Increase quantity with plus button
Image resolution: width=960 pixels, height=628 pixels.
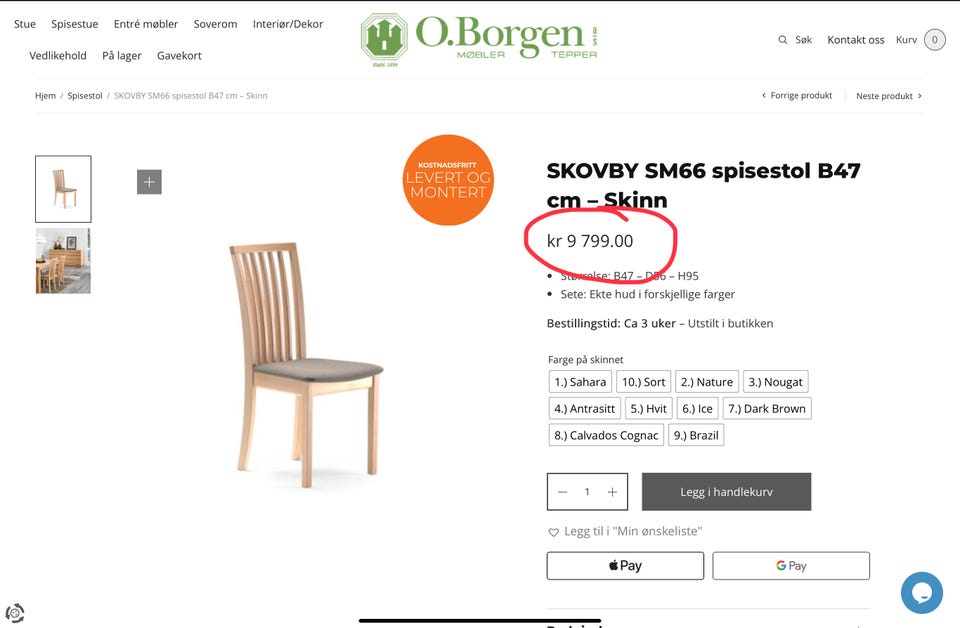coord(612,492)
